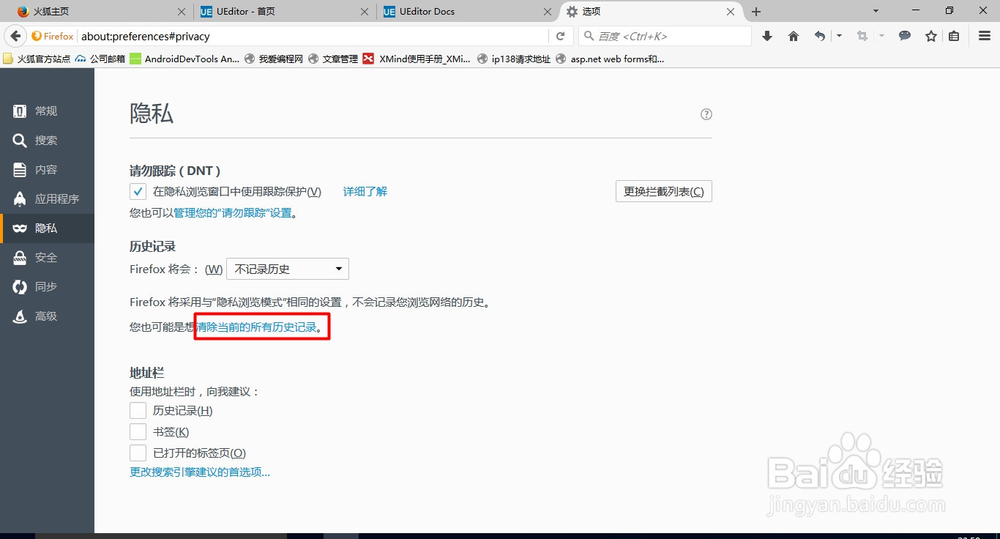Open the 文章管理 bookmark
The image size is (1000, 539).
point(333,59)
